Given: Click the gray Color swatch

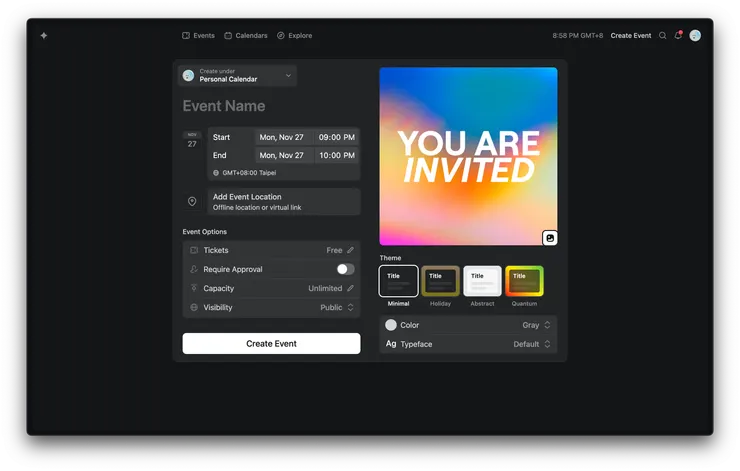Looking at the screenshot, I should click(x=391, y=325).
